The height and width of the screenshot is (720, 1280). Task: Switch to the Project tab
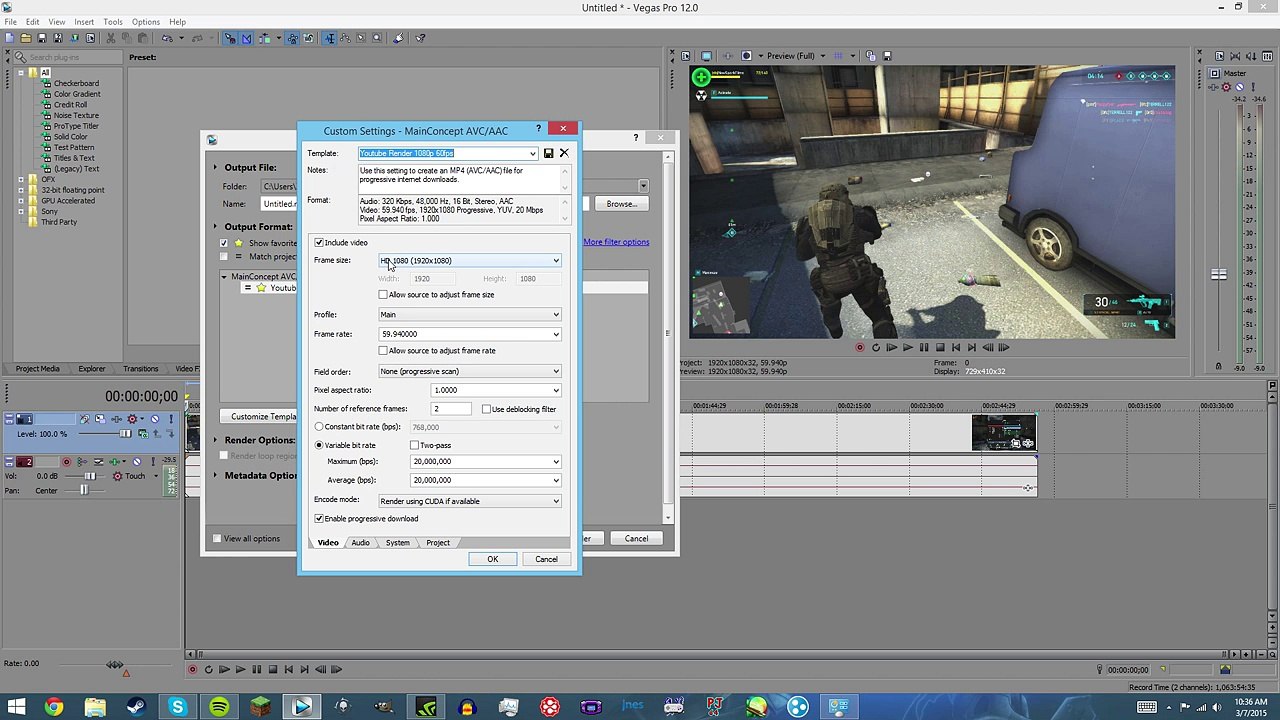[438, 543]
